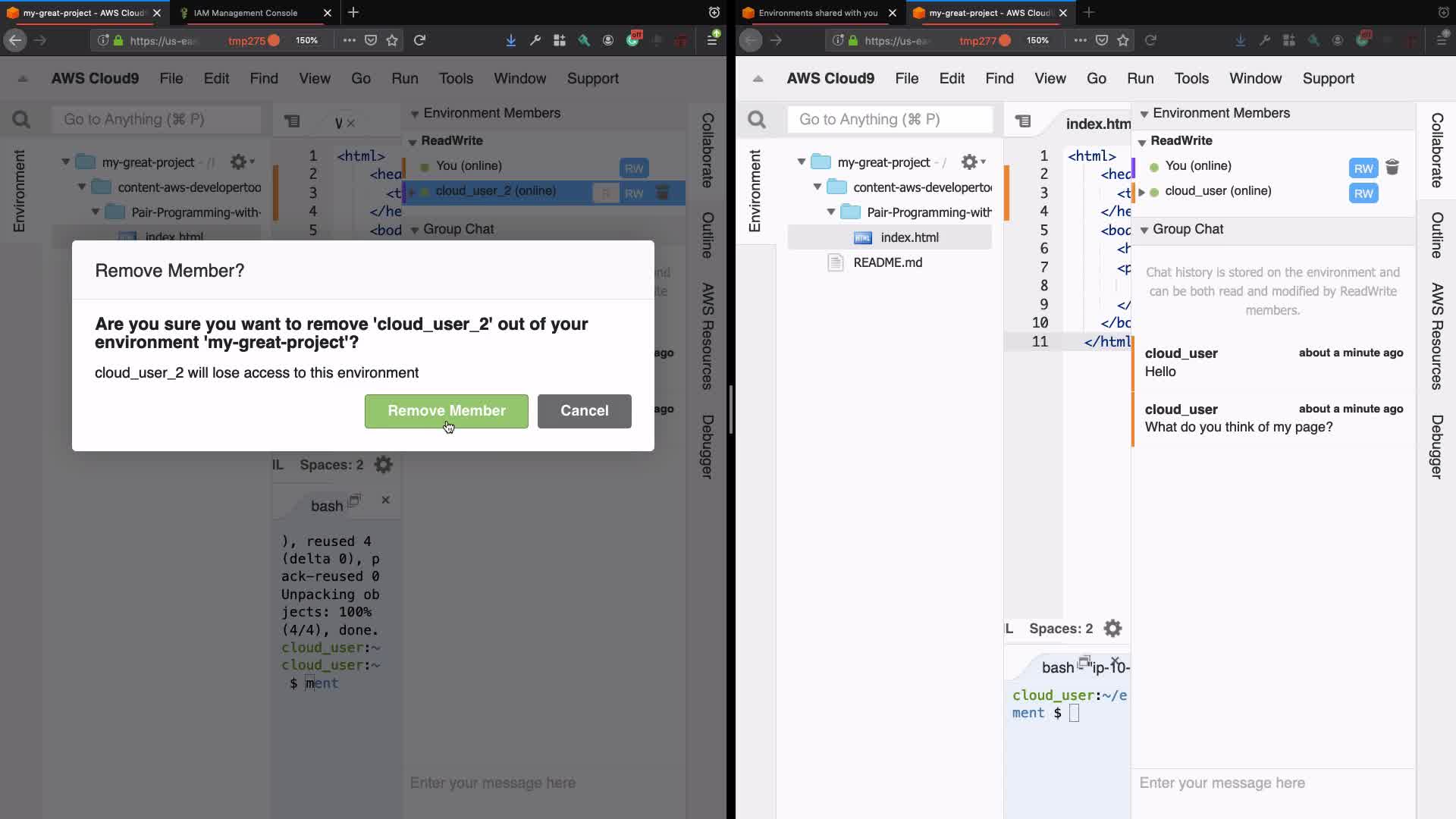Click left browser reload icon
This screenshot has height=819, width=1456.
point(419,40)
